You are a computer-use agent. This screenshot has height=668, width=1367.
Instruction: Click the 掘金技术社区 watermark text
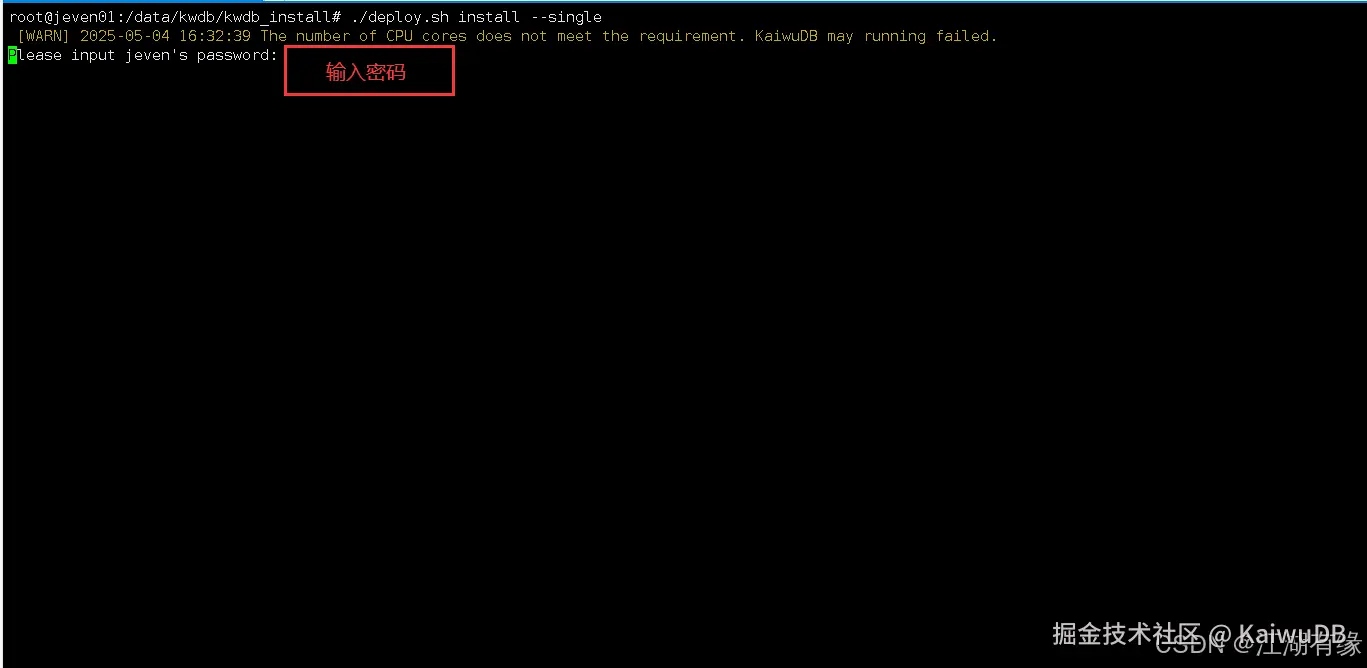1126,633
